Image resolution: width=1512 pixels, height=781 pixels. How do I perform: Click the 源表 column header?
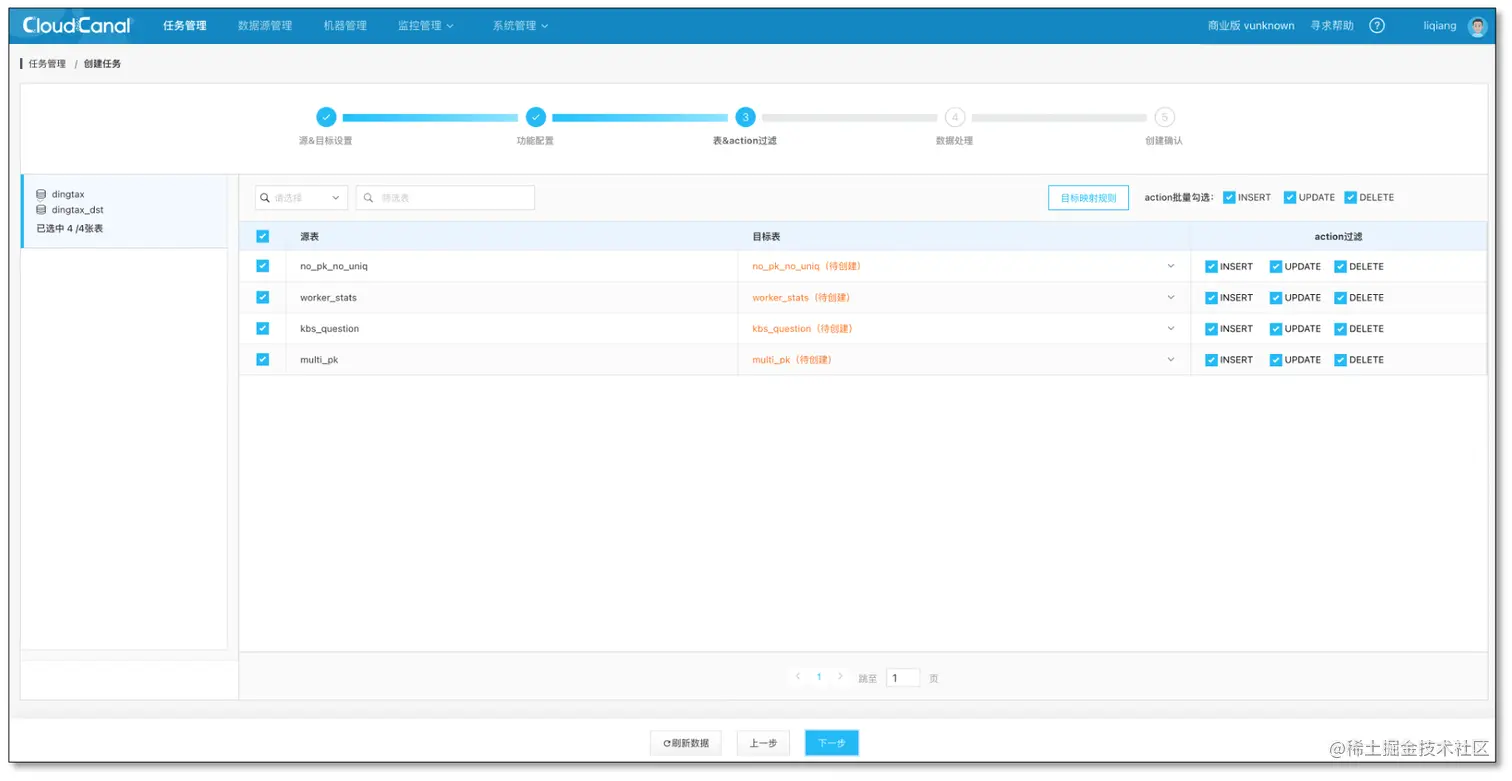(310, 237)
